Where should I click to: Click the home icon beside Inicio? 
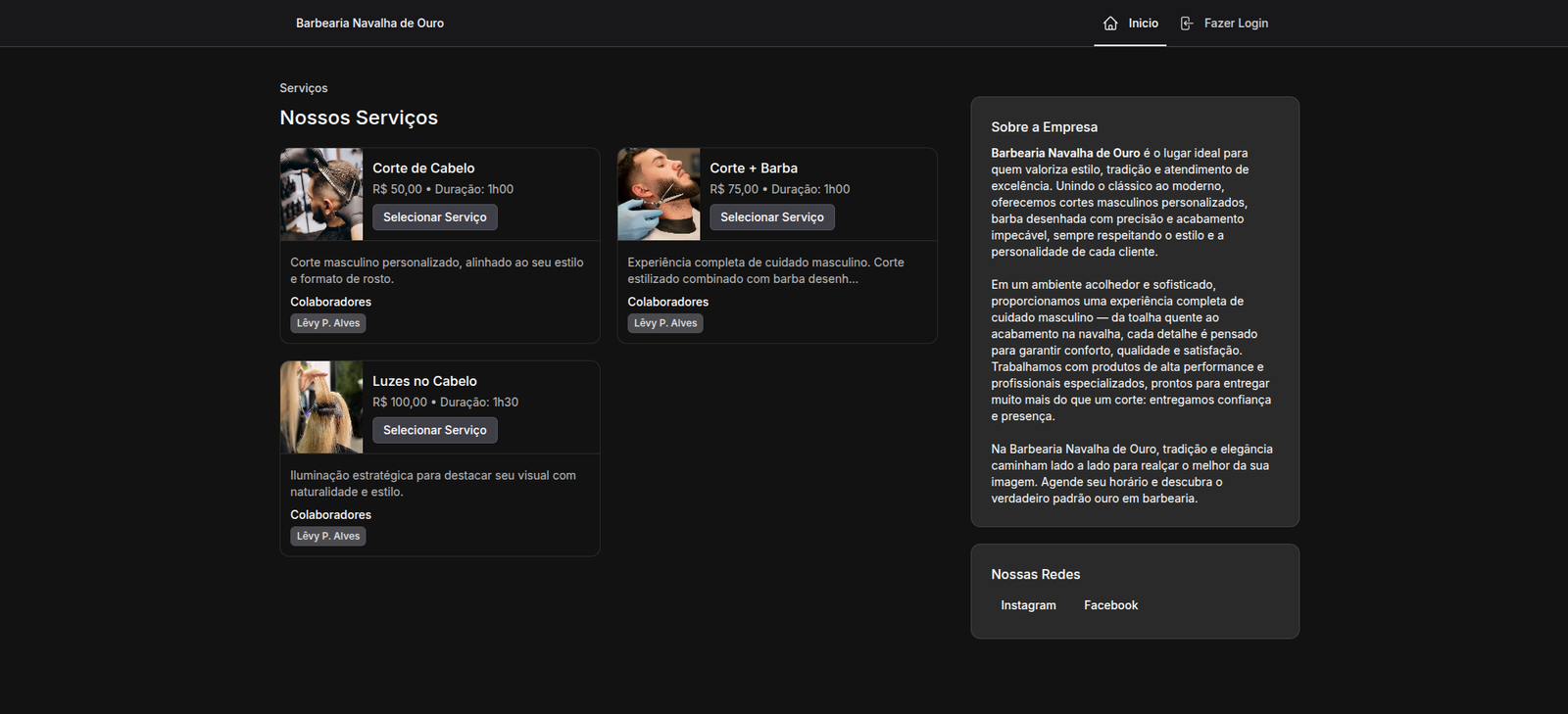click(x=1110, y=24)
